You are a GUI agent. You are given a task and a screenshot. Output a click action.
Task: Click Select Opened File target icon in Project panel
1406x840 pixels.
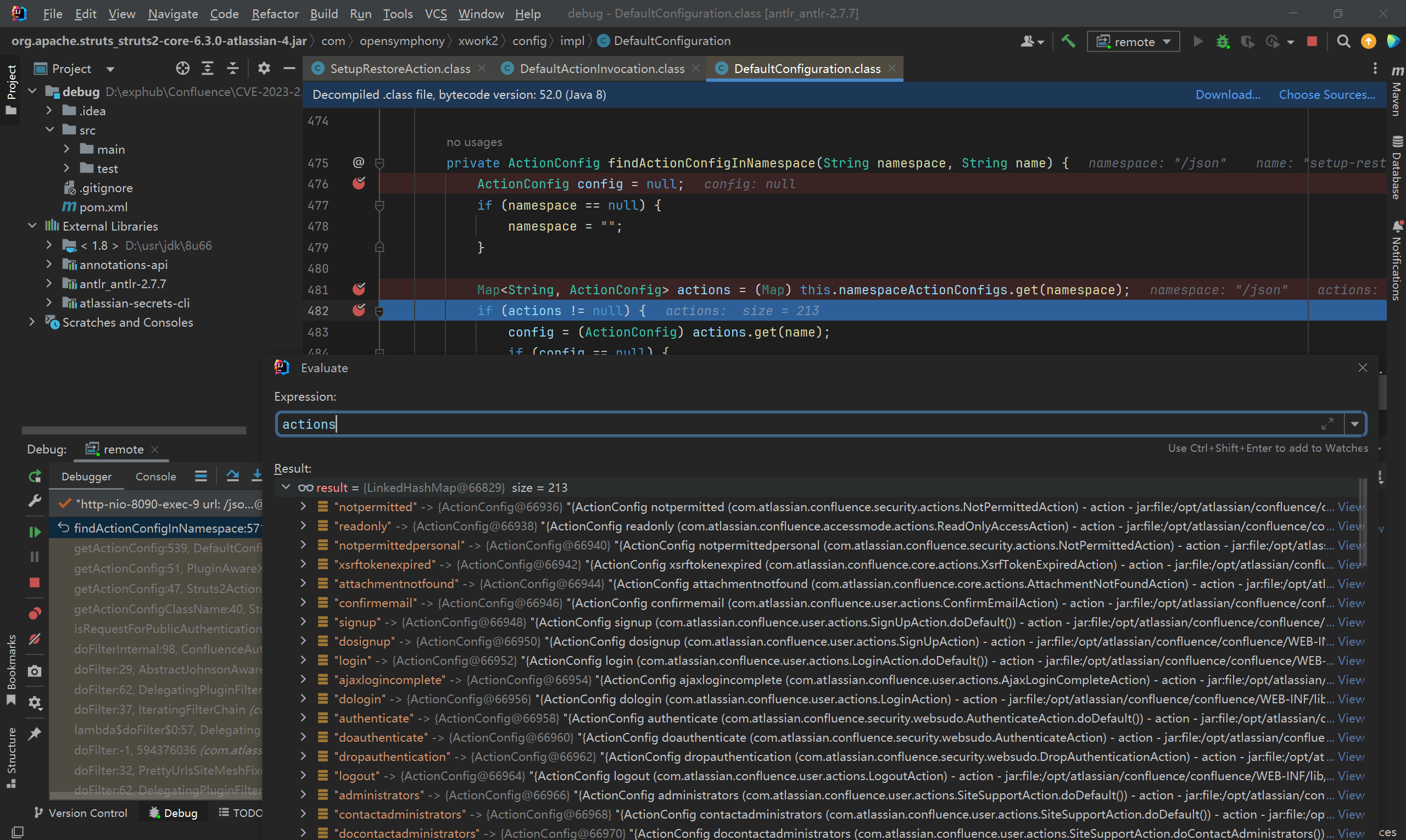pos(182,69)
